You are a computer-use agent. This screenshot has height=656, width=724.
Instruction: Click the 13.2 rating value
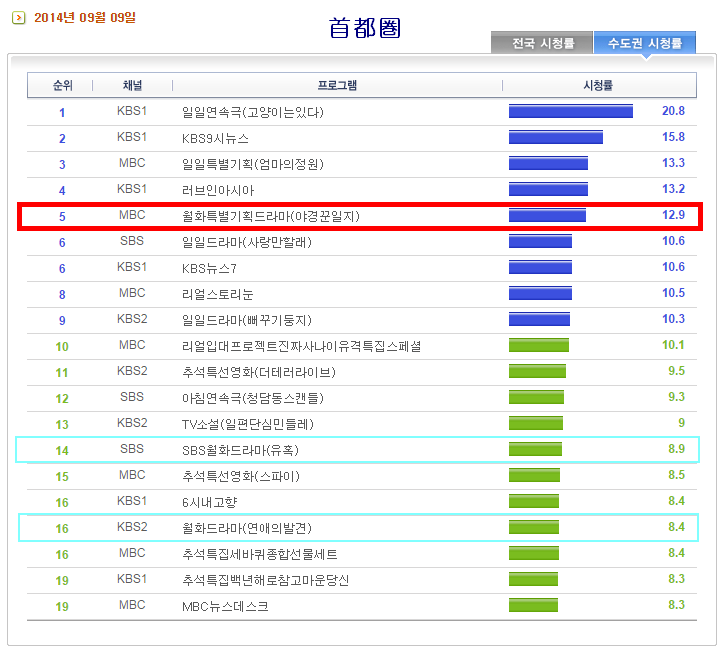click(x=673, y=189)
